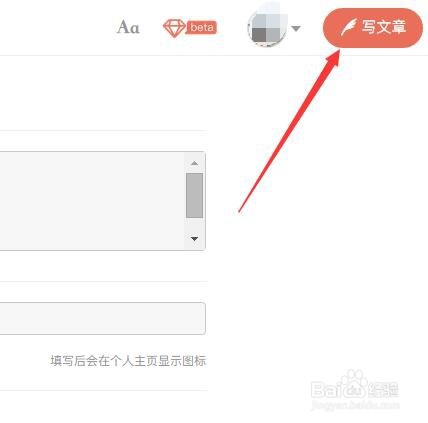428x423 pixels.
Task: Click the red diamond membership icon
Action: [x=174, y=28]
